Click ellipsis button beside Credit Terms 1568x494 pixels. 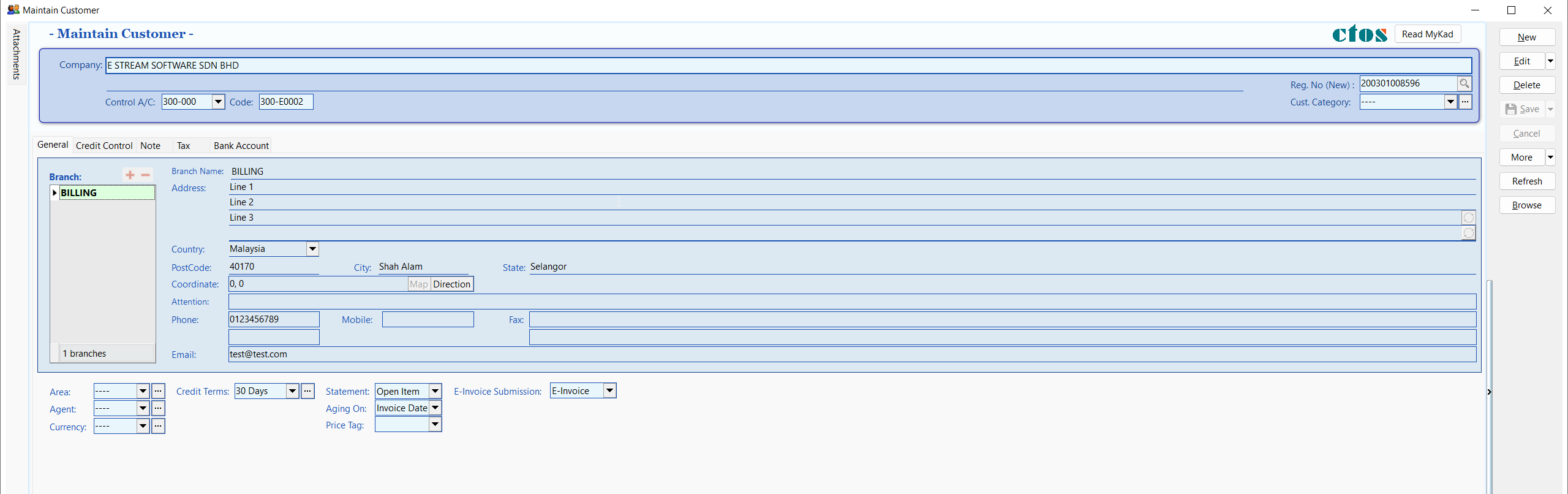308,391
